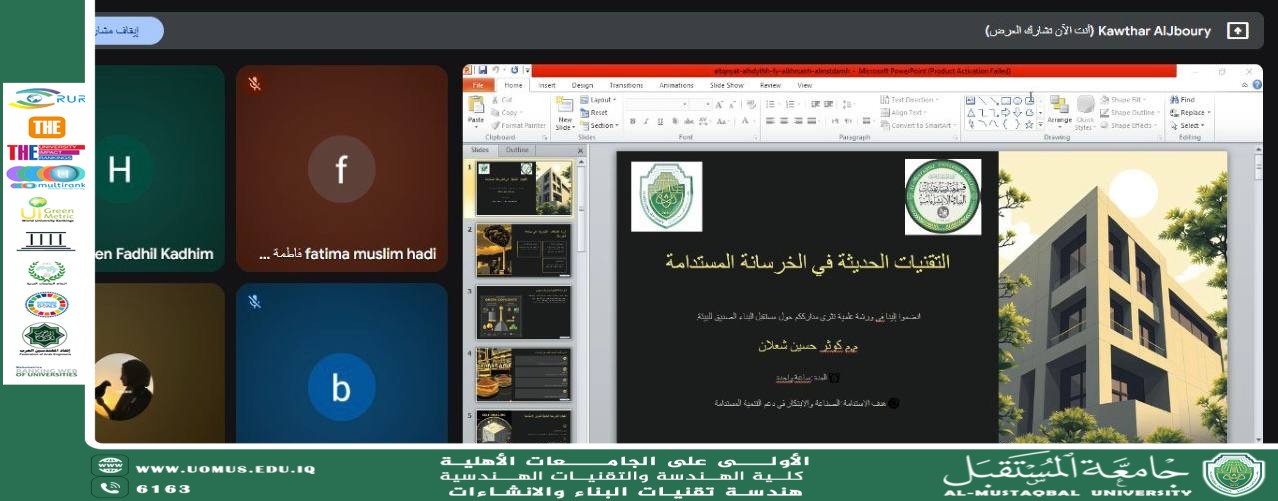
Task: Open the Section dropdown
Action: [x=599, y=126]
